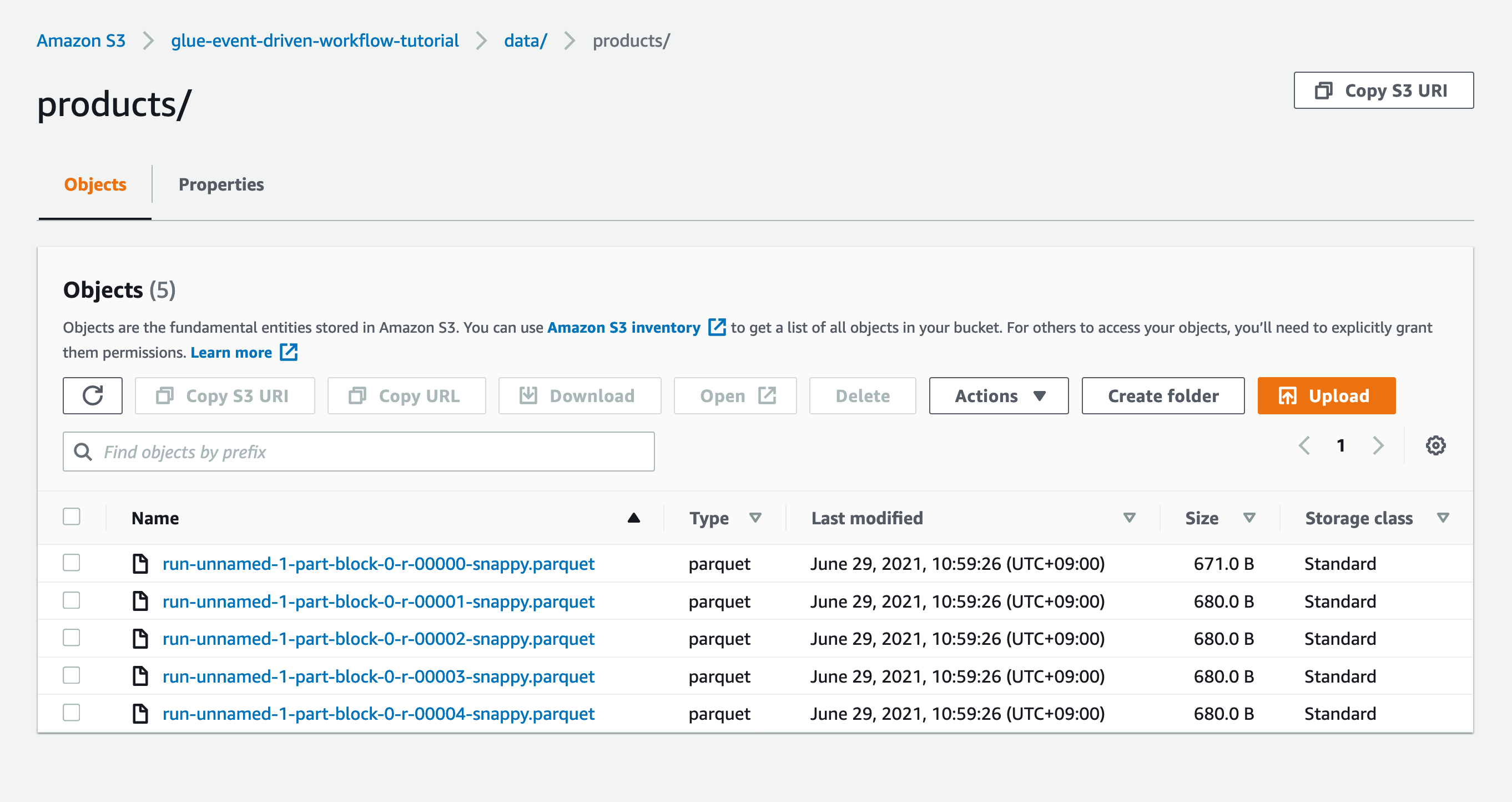Go to next page arrow
Image resolution: width=1512 pixels, height=802 pixels.
tap(1378, 445)
